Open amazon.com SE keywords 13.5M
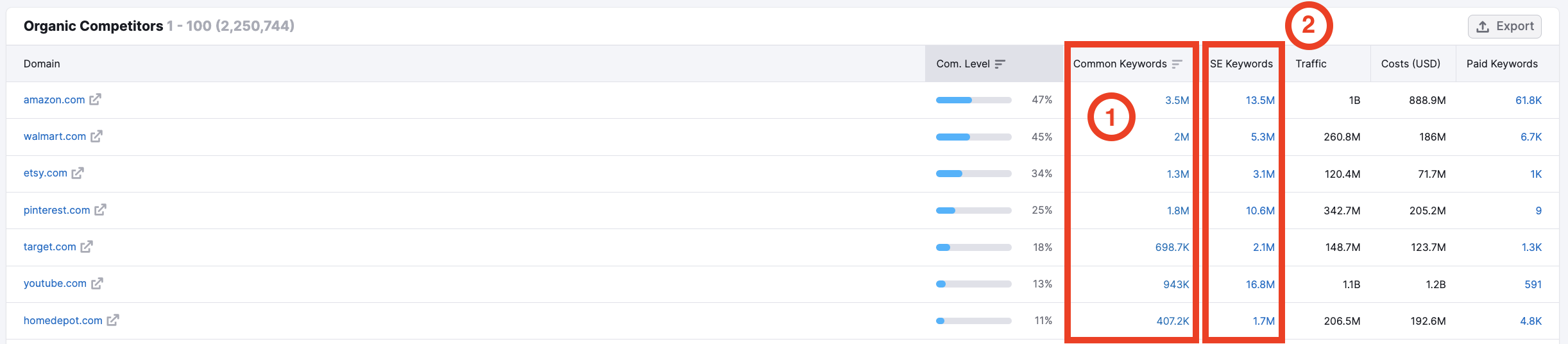Viewport: 1568px width, 344px height. tap(1260, 100)
